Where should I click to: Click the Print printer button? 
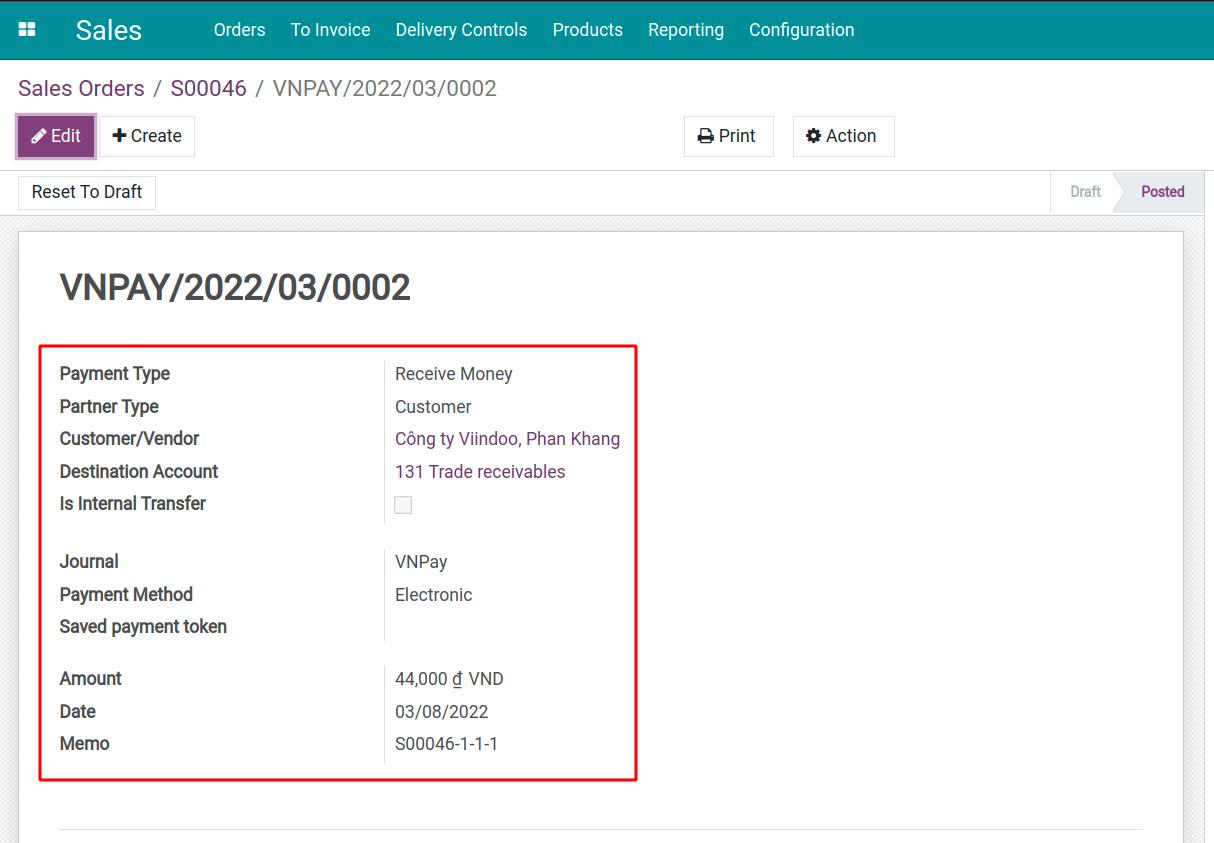[728, 137]
